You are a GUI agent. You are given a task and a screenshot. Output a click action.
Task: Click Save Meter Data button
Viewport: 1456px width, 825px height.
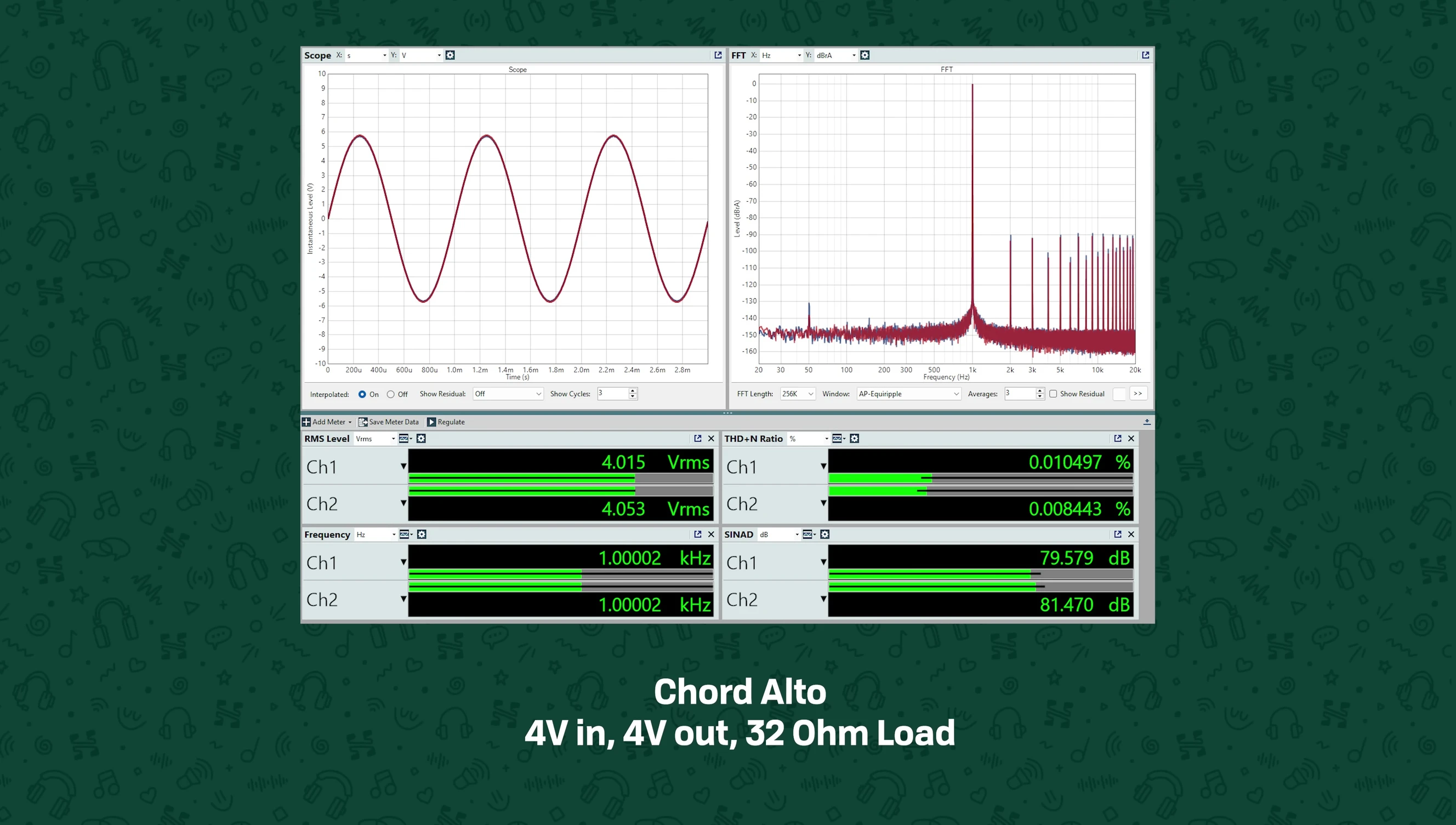click(x=389, y=422)
